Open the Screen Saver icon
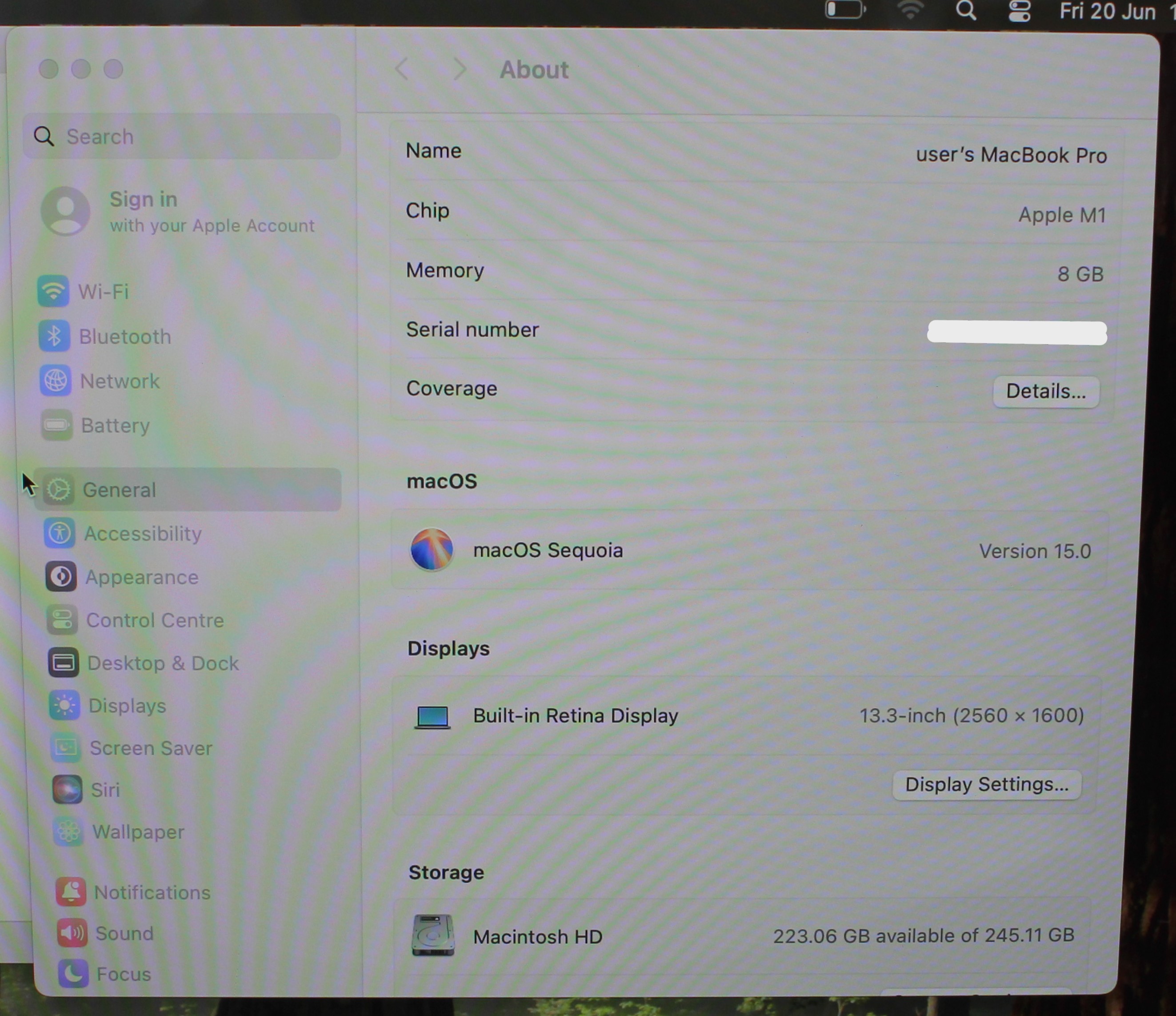This screenshot has height=1016, width=1176. pyautogui.click(x=66, y=747)
